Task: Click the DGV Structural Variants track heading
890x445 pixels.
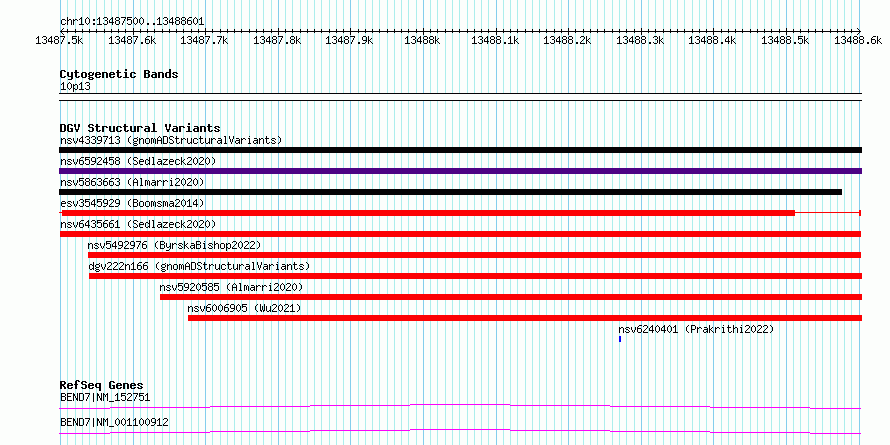Action: click(140, 128)
